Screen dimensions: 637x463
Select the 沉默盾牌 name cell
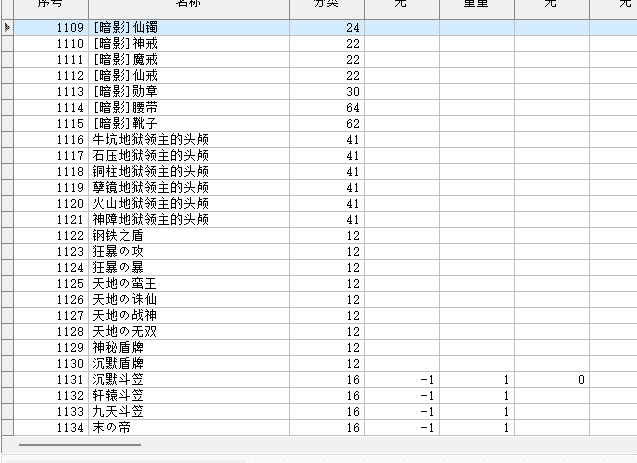[x=189, y=363]
